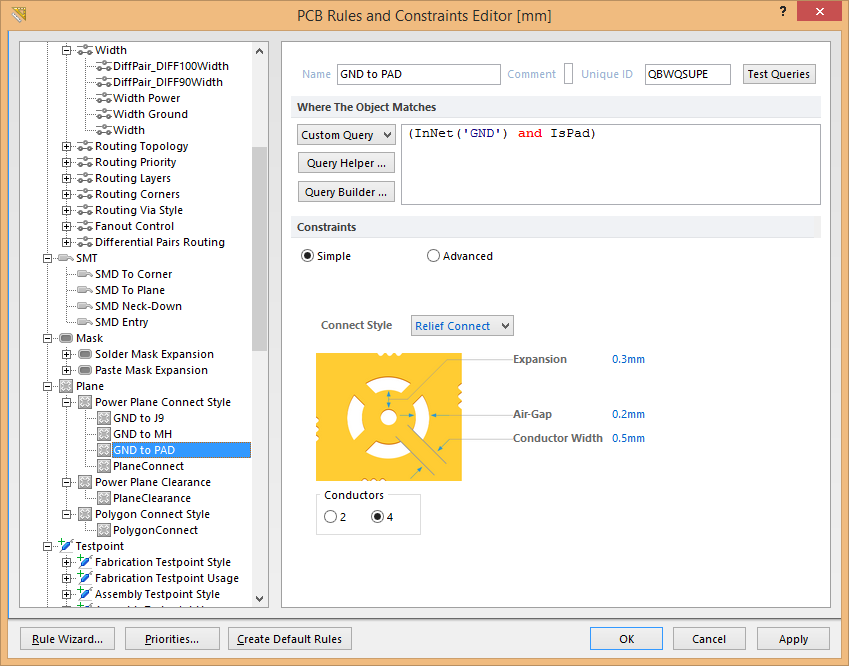Image resolution: width=849 pixels, height=666 pixels.
Task: Select the PolygonConnect rule
Action: pyautogui.click(x=155, y=530)
